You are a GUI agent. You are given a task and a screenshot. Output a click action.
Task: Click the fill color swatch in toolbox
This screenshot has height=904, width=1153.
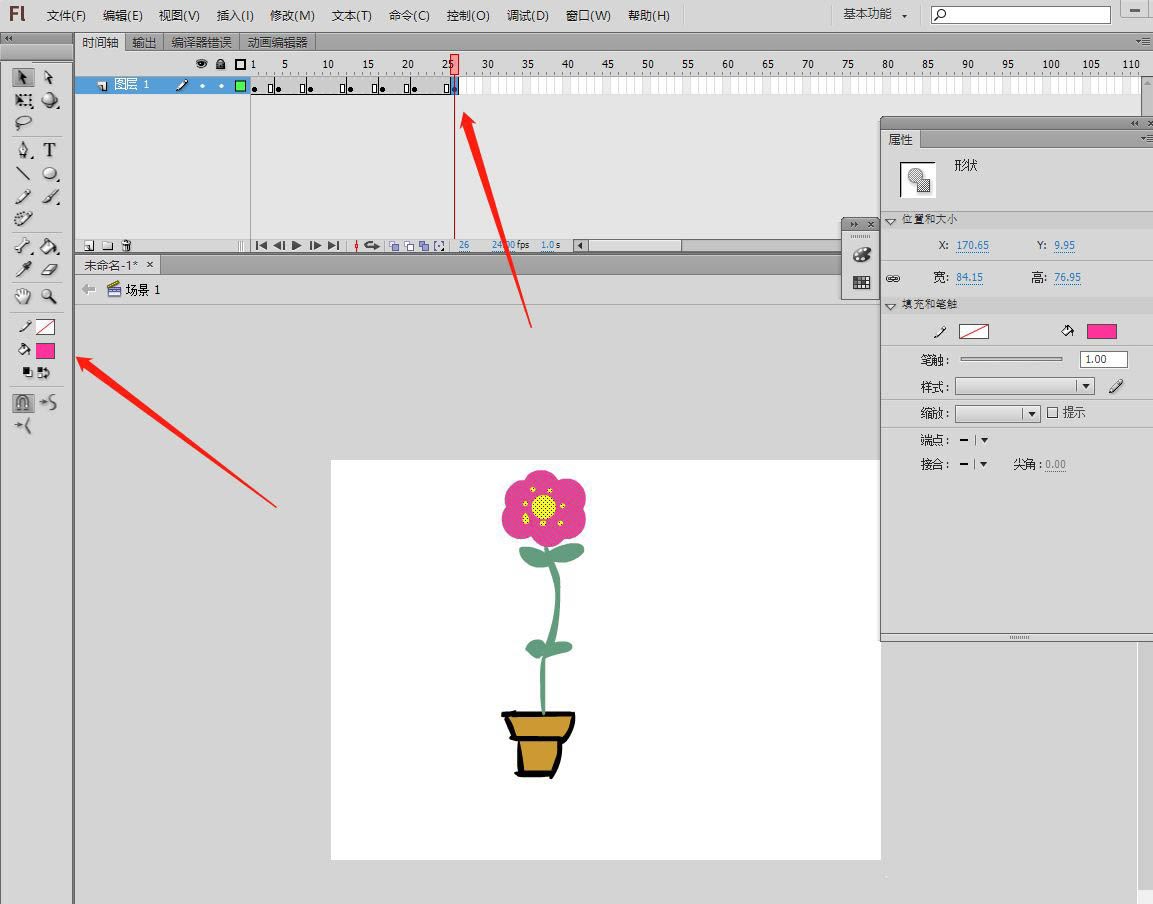45,351
